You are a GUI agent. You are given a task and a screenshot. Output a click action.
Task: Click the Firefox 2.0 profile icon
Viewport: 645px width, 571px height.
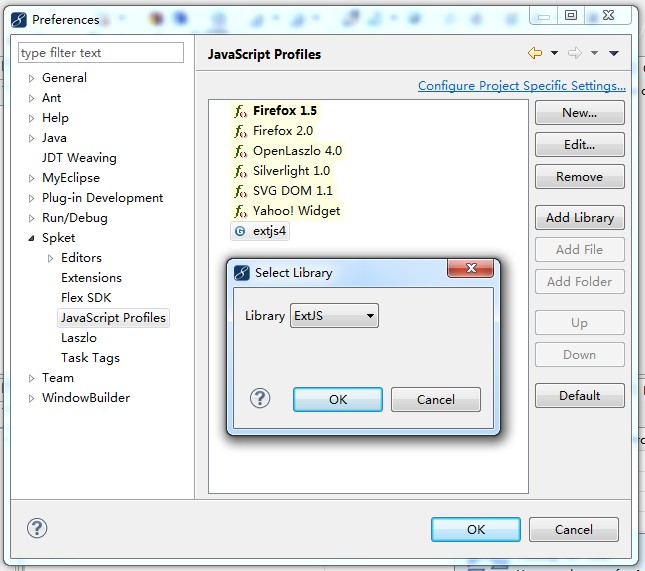click(241, 131)
